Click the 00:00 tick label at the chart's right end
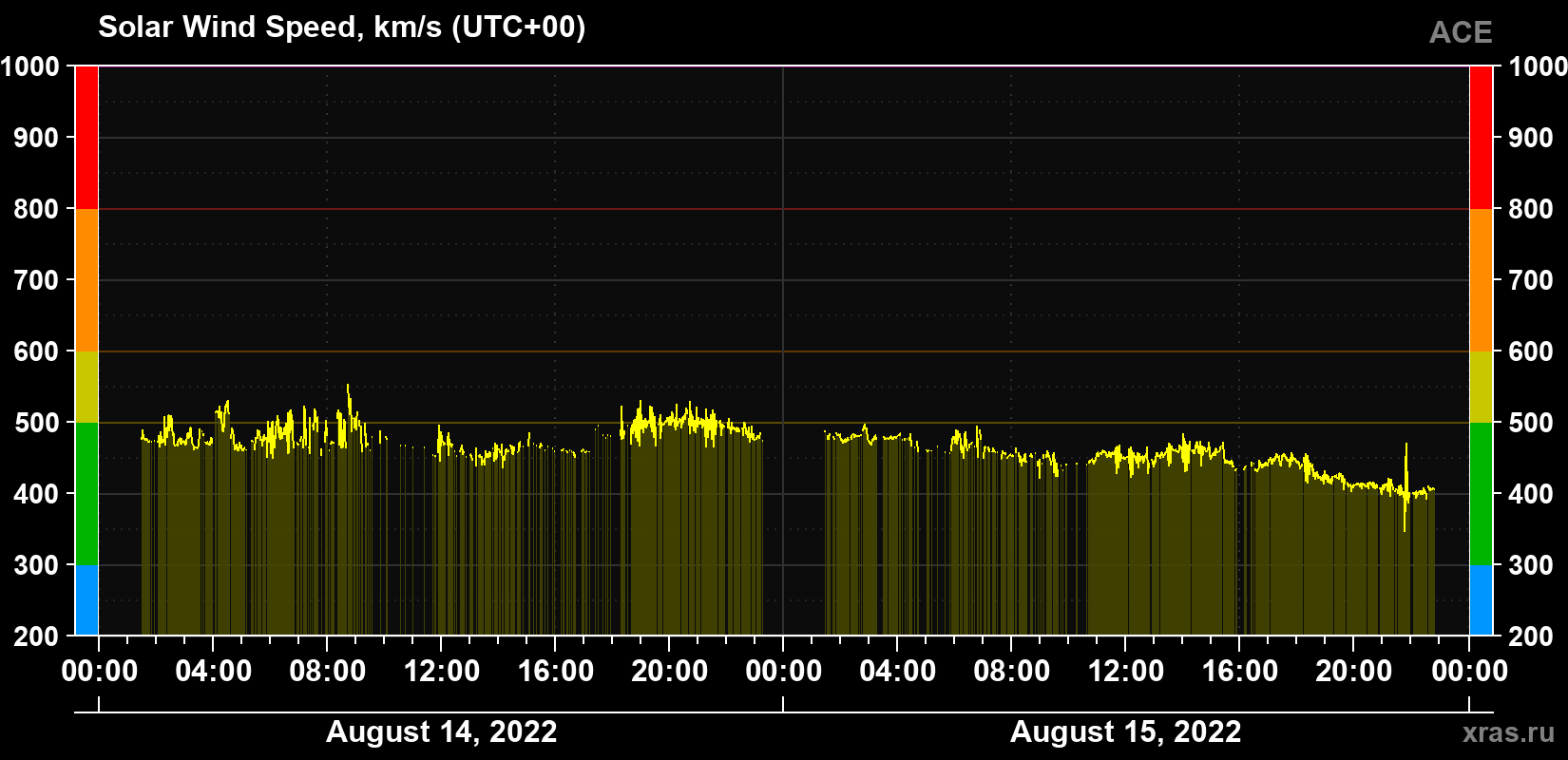The image size is (1568, 760). pyautogui.click(x=1469, y=672)
